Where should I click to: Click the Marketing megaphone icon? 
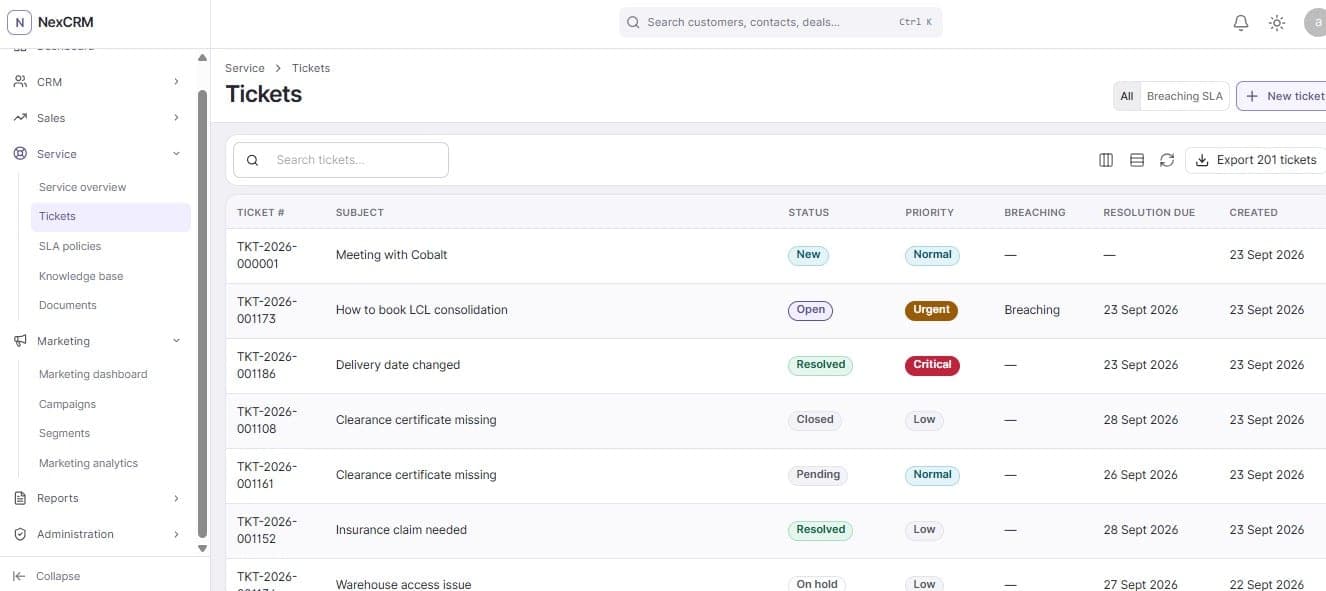click(x=20, y=341)
